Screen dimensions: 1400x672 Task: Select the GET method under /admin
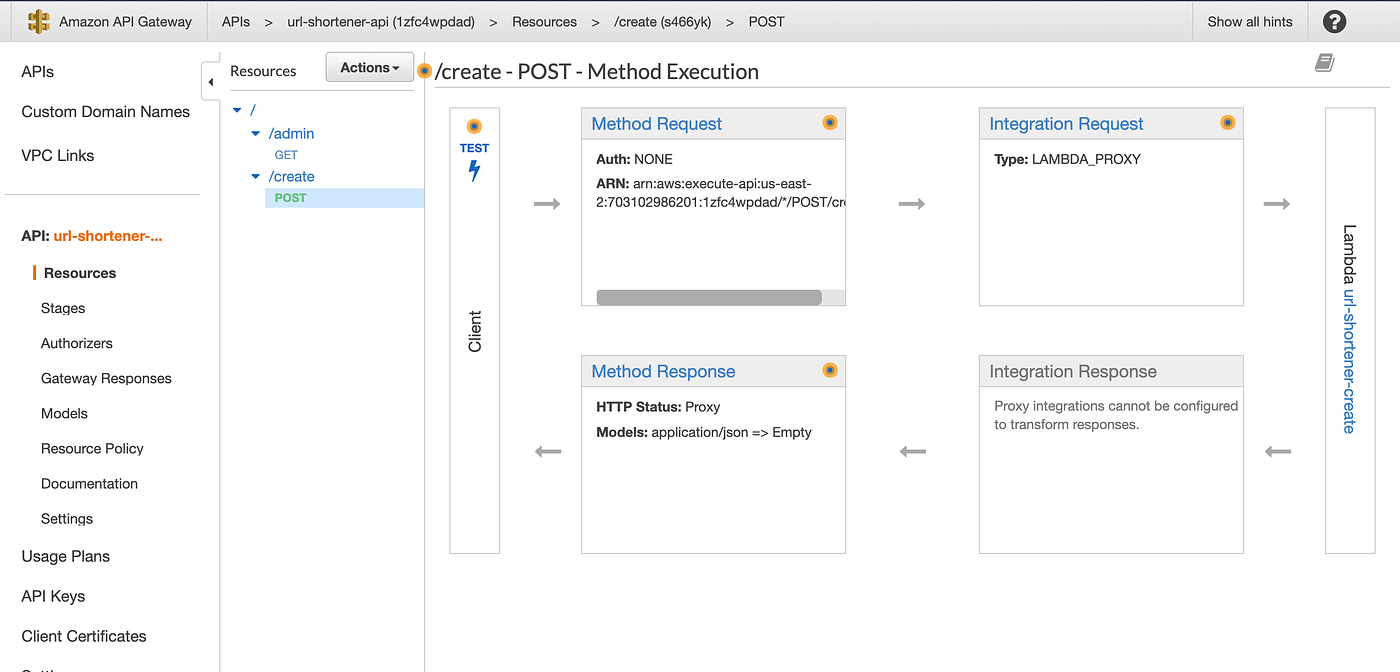[x=286, y=155]
